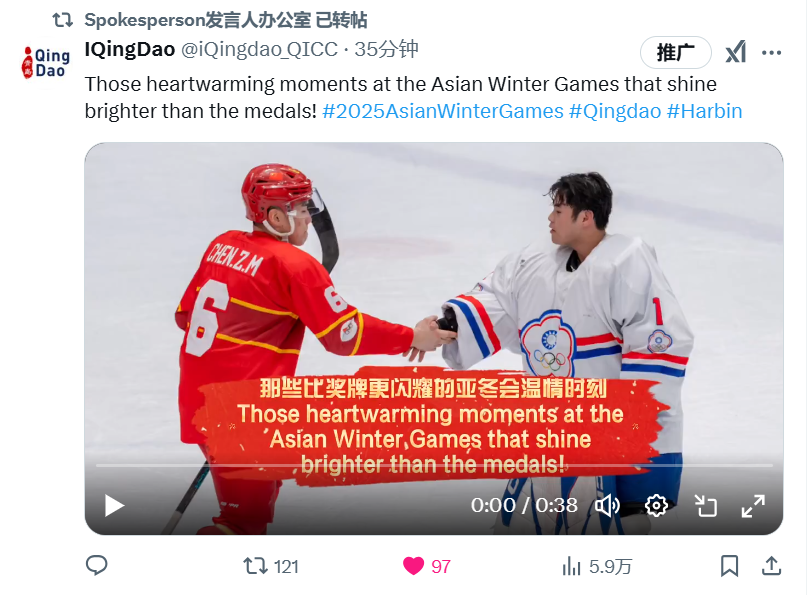Expand video to fullscreen

(x=753, y=505)
